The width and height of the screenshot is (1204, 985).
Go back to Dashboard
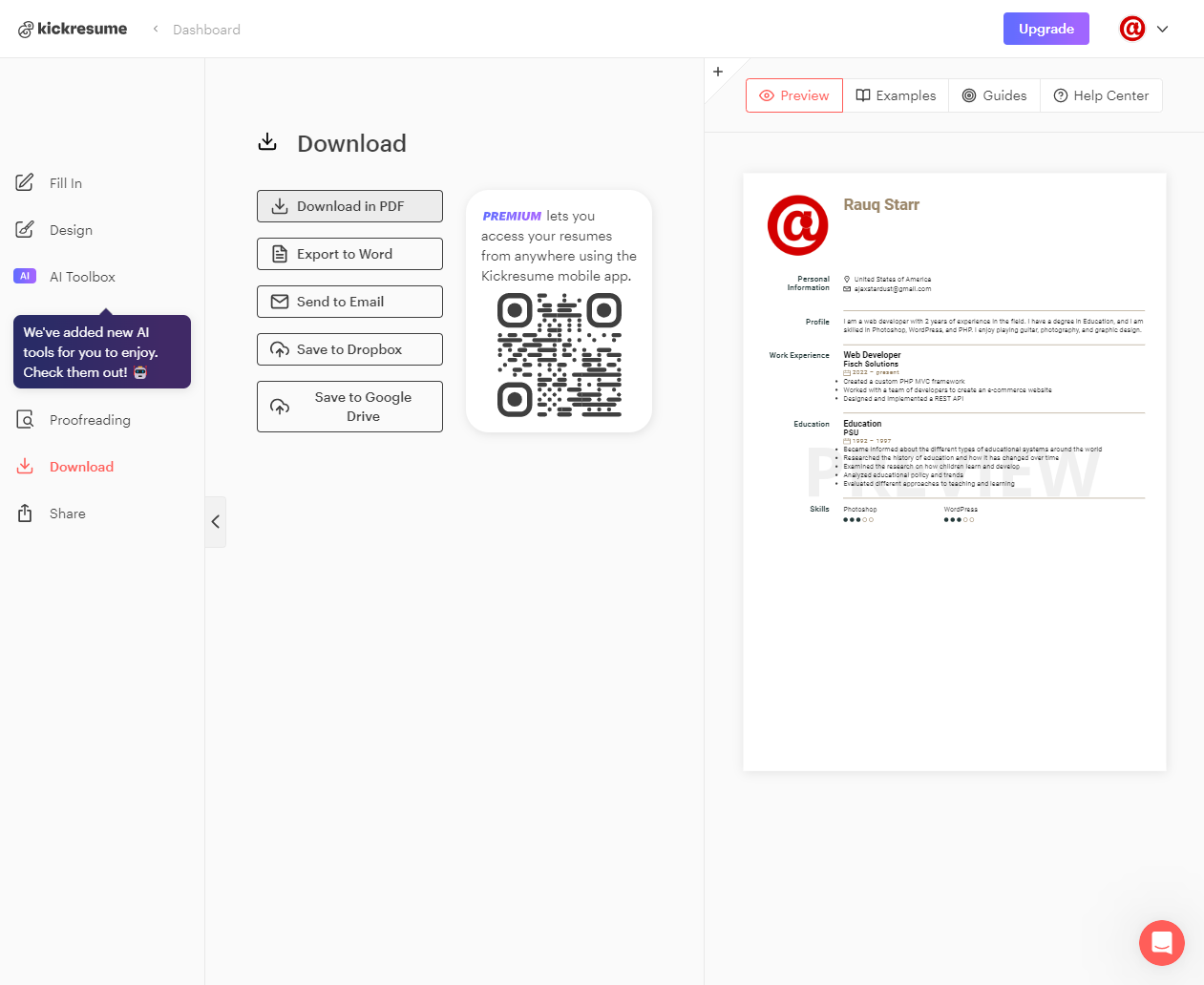(x=206, y=30)
